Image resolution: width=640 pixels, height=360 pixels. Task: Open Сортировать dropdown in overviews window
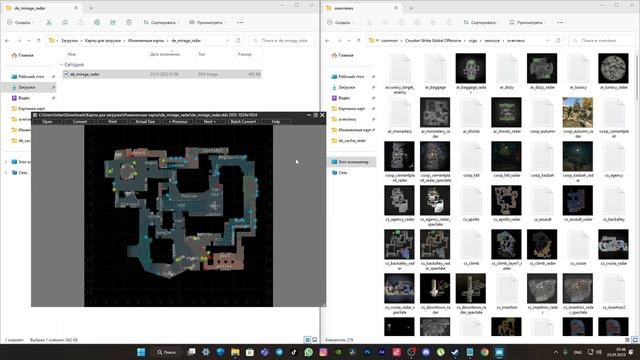pos(481,22)
